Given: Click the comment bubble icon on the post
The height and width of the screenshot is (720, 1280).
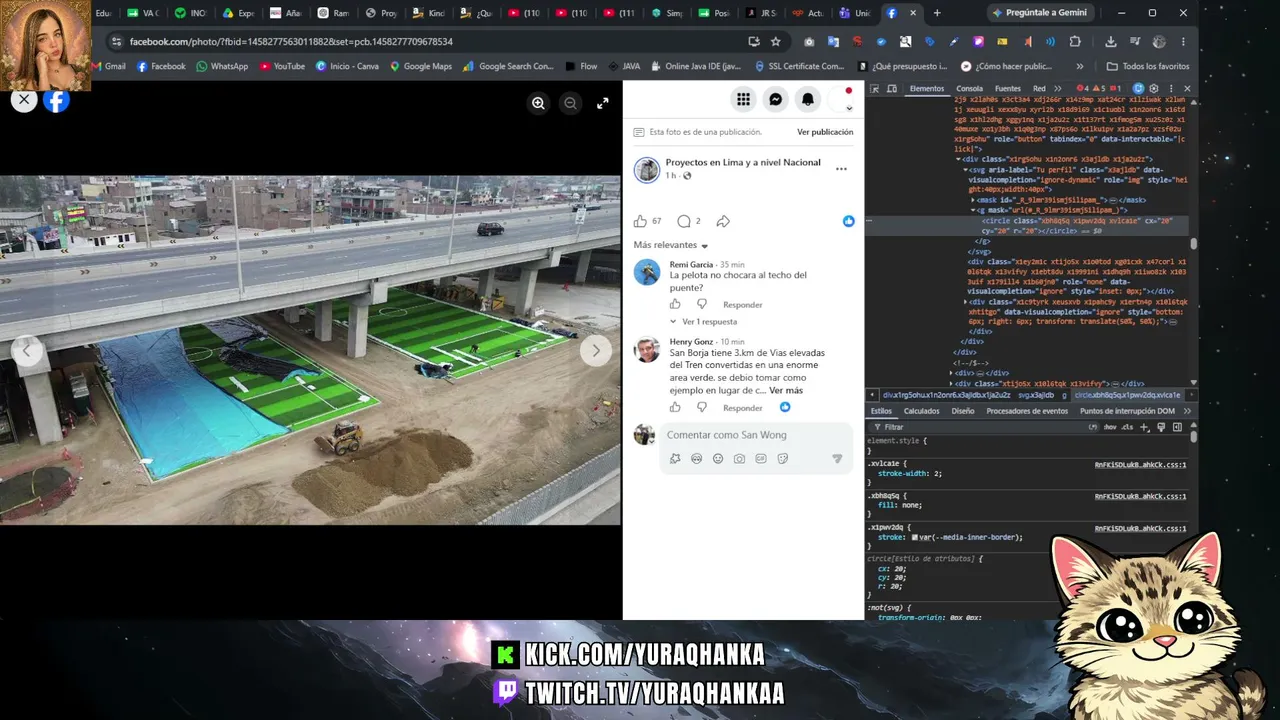Looking at the screenshot, I should (x=684, y=221).
